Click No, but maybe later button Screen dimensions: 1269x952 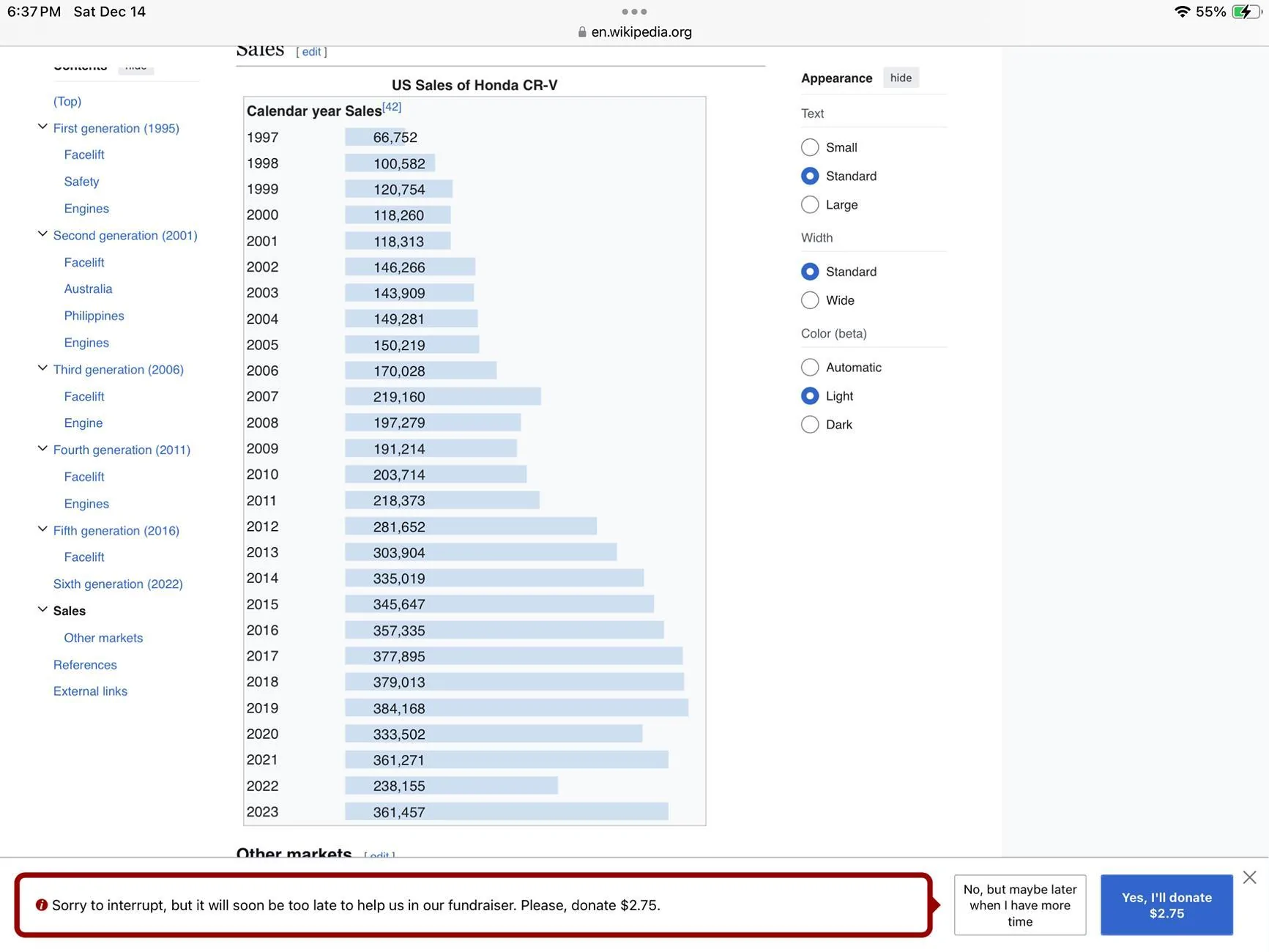click(1020, 905)
